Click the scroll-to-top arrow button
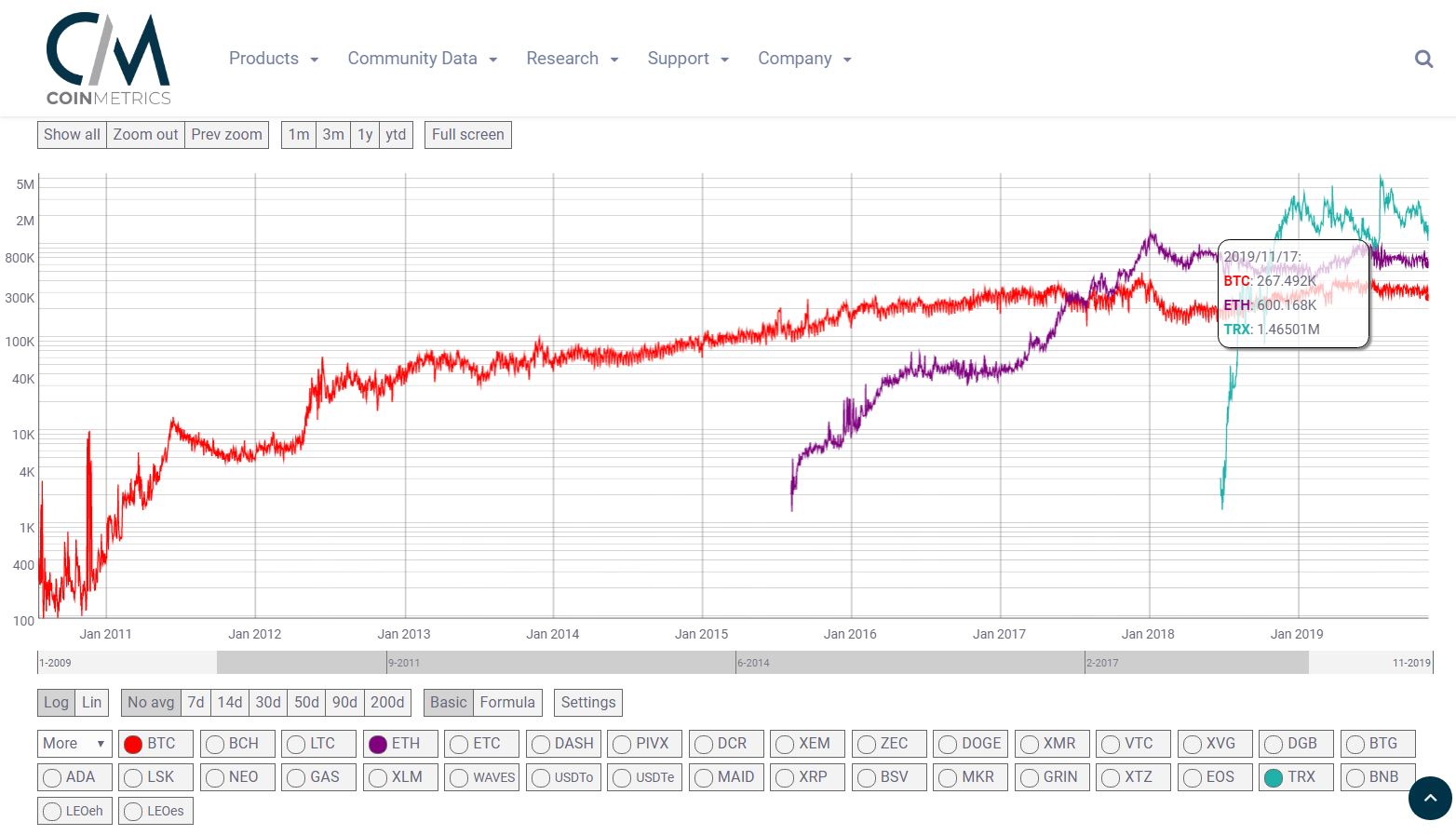This screenshot has width=1456, height=835. [x=1430, y=798]
